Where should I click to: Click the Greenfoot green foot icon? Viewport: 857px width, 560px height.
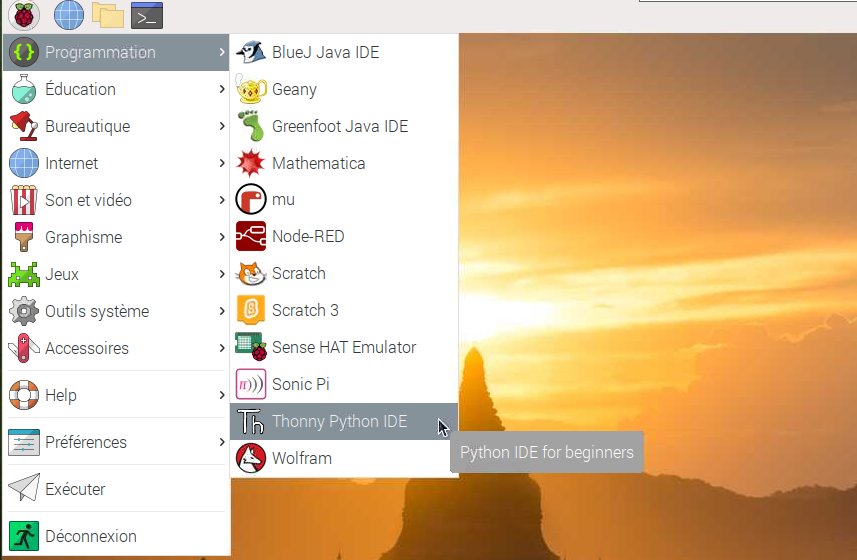coord(250,126)
